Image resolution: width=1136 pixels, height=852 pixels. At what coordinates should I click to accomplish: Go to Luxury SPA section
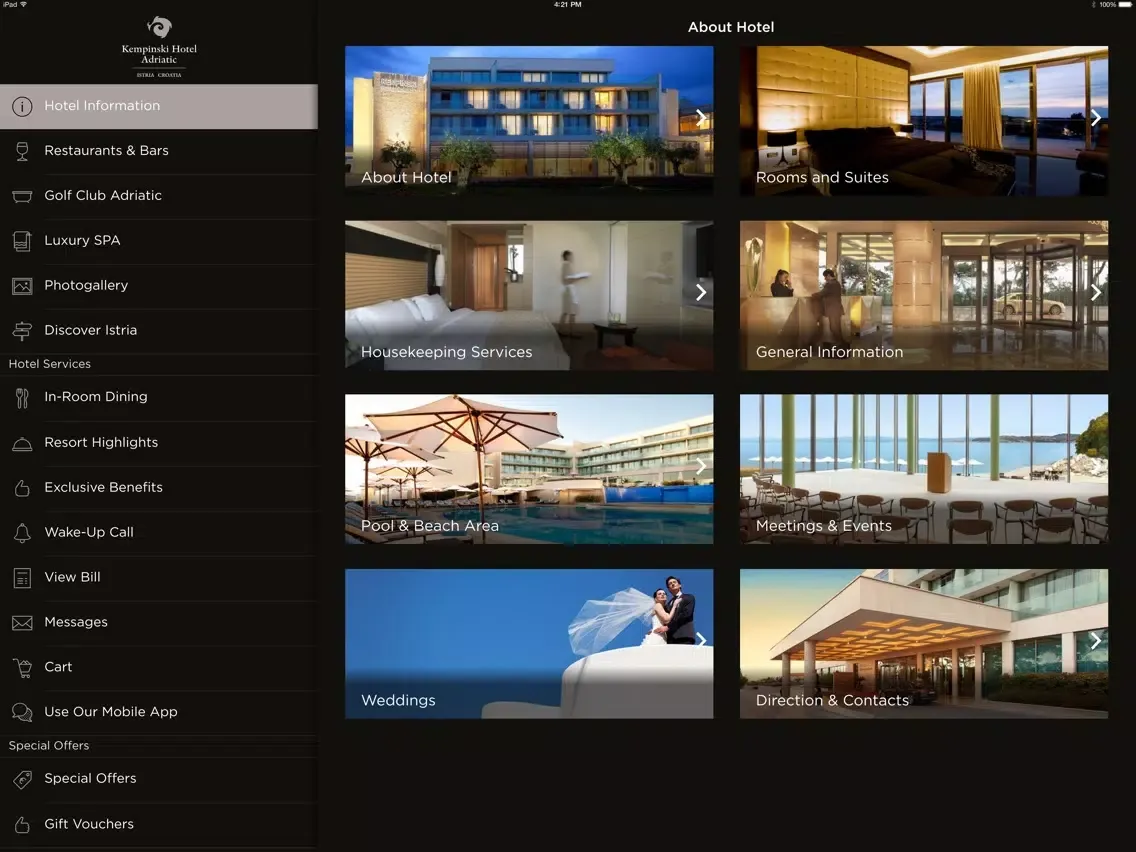[x=159, y=241]
